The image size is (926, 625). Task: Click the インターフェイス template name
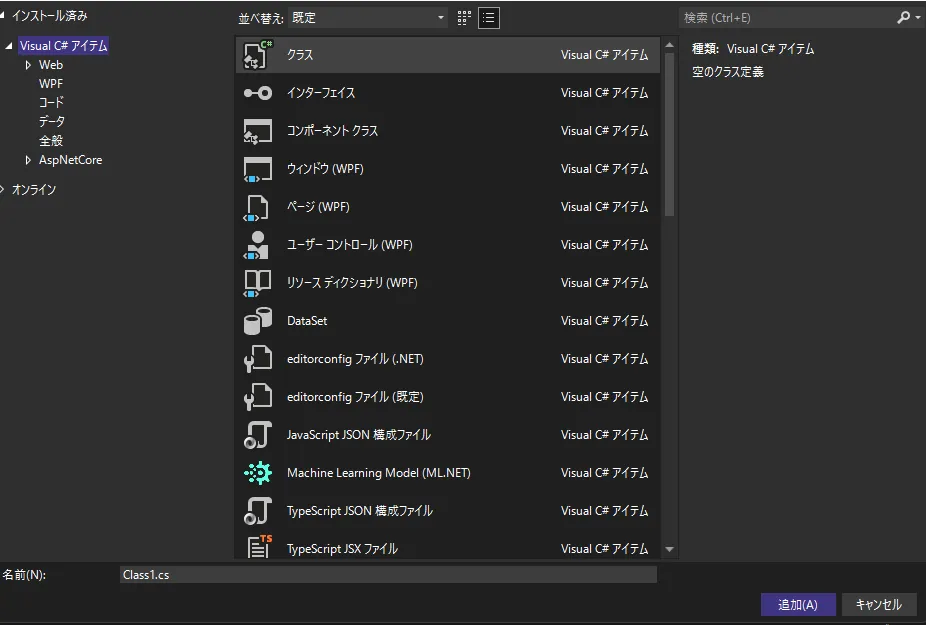(321, 93)
